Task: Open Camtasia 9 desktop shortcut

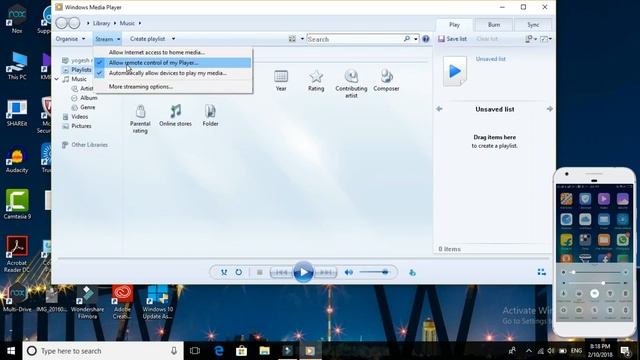Action: point(17,204)
